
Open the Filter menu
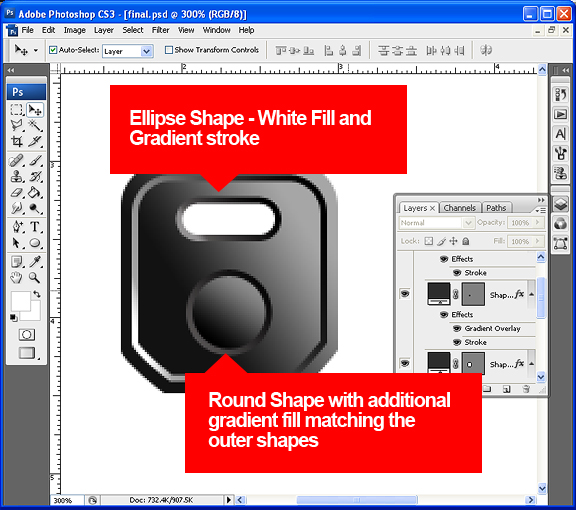coord(161,30)
